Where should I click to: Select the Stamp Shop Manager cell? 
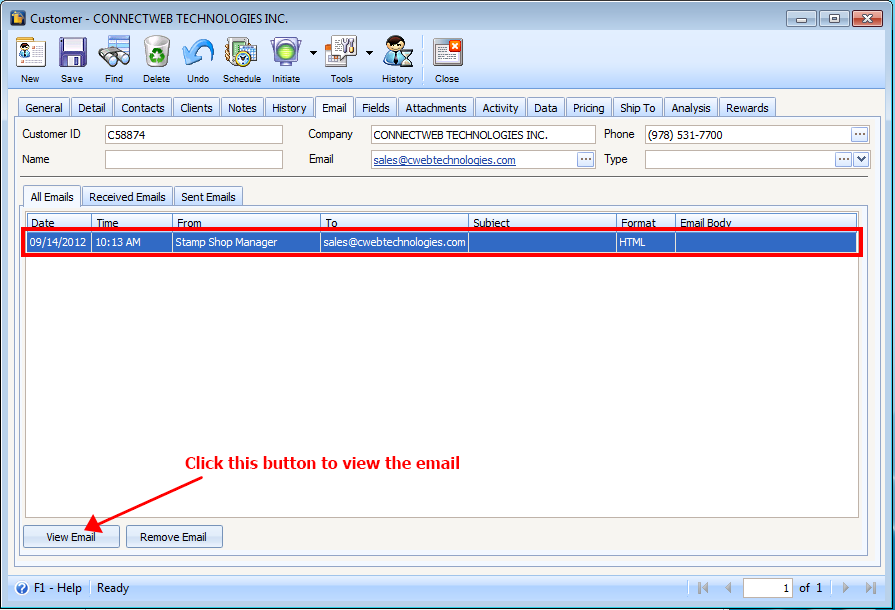point(246,242)
